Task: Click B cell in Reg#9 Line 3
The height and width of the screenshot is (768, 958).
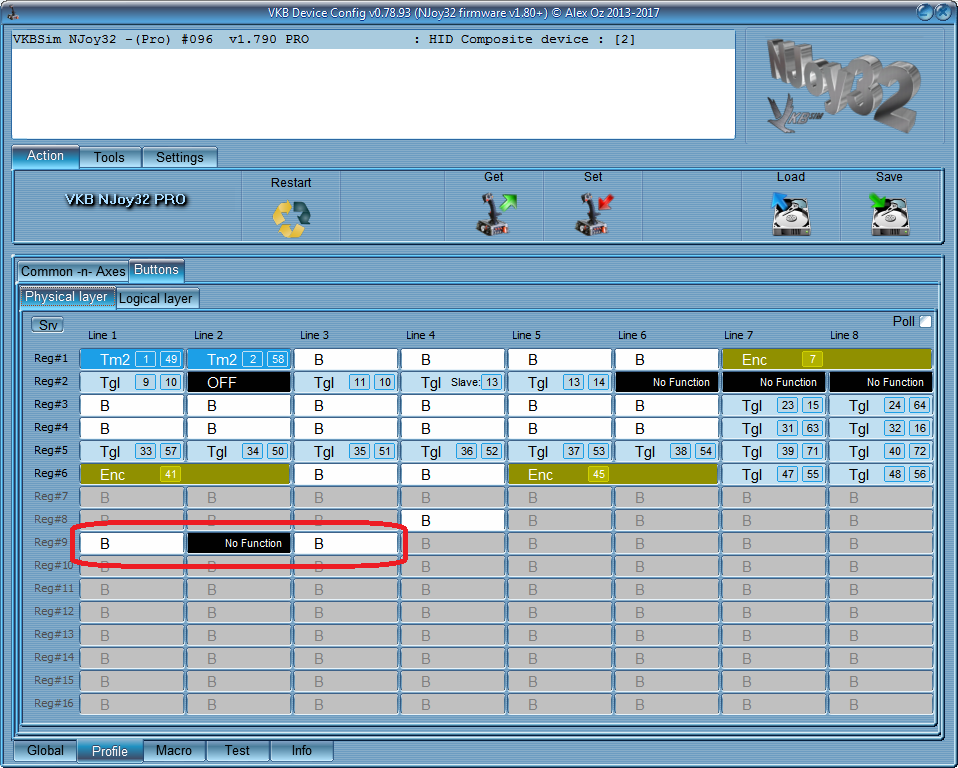Action: [346, 543]
